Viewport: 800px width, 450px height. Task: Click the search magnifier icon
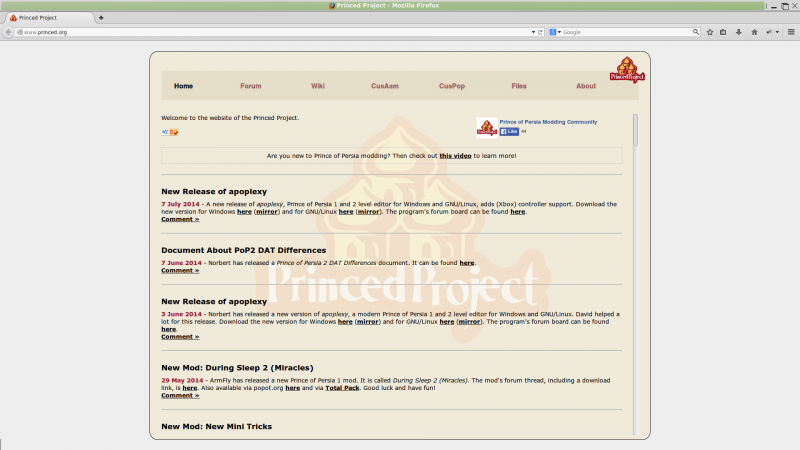coord(695,32)
